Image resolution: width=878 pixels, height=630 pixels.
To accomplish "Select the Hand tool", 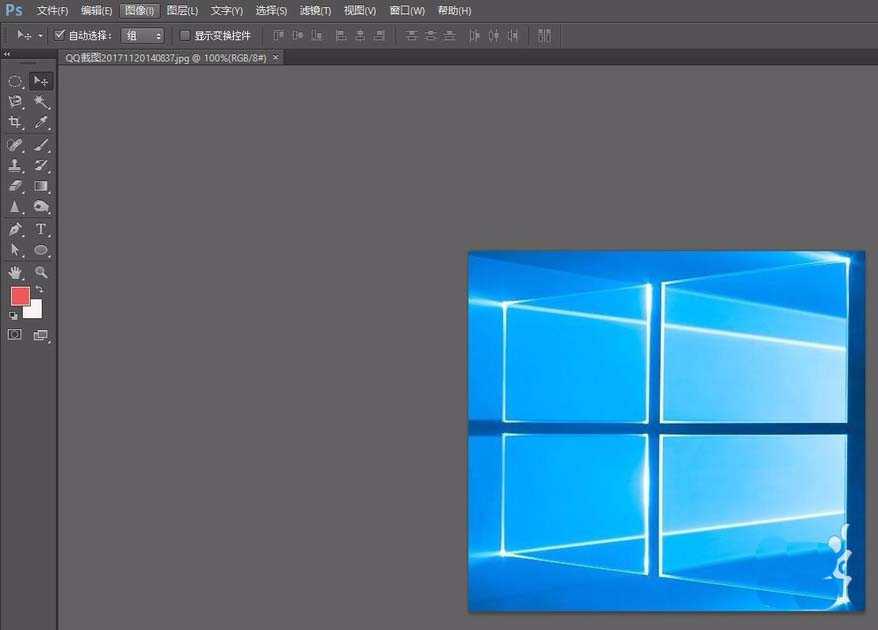I will pos(15,272).
